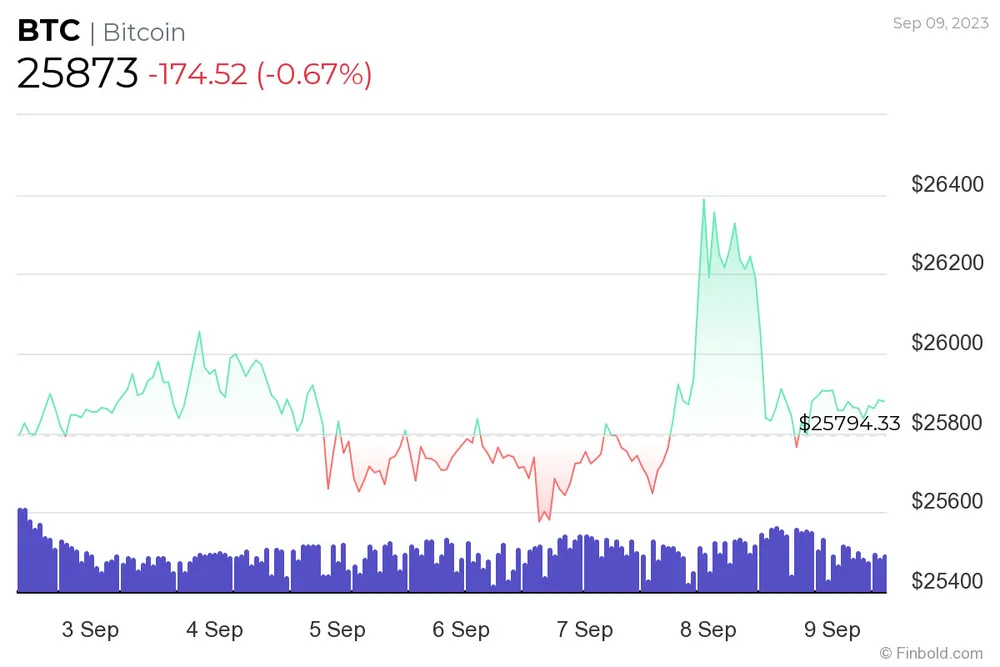Click the 5 Sep date marker

(337, 629)
